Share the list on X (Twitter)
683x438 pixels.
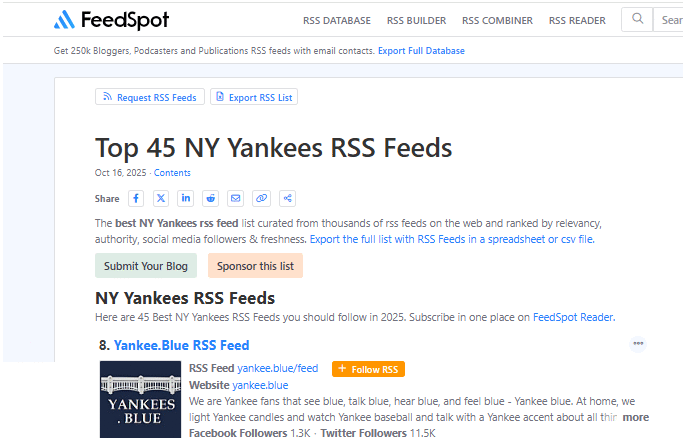point(161,198)
